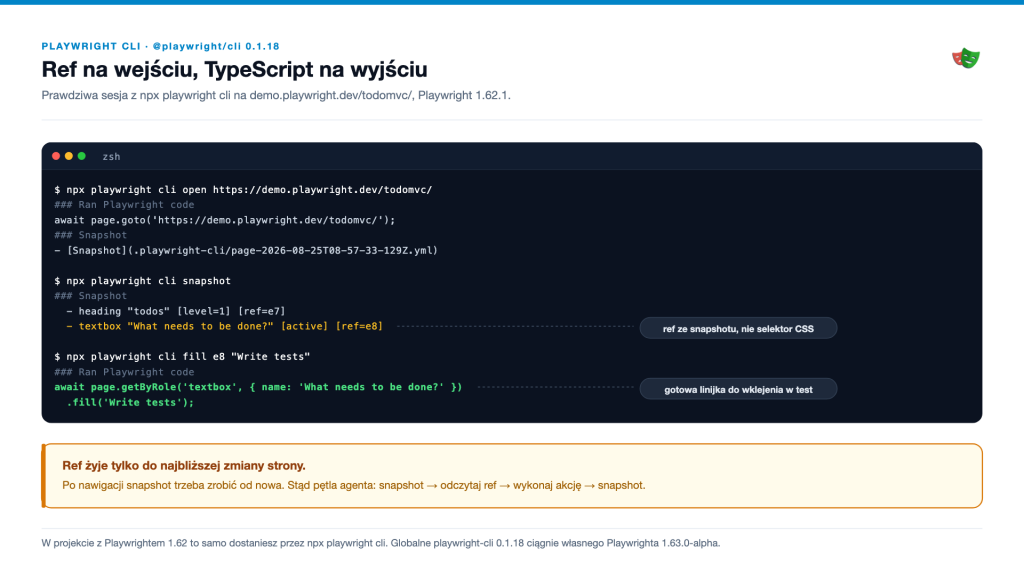Click the '### Snapshot' comment above the heading line
1024x564 pixels.
[x=91, y=296]
